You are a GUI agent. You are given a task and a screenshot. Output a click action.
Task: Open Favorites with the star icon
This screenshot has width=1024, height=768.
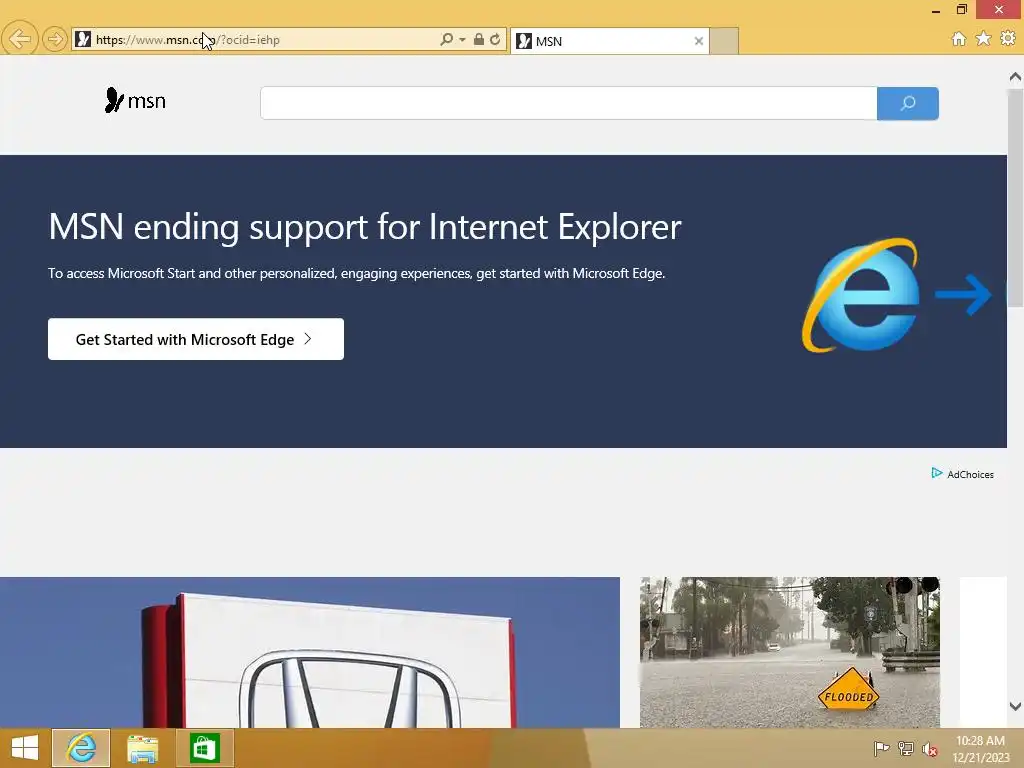point(984,39)
